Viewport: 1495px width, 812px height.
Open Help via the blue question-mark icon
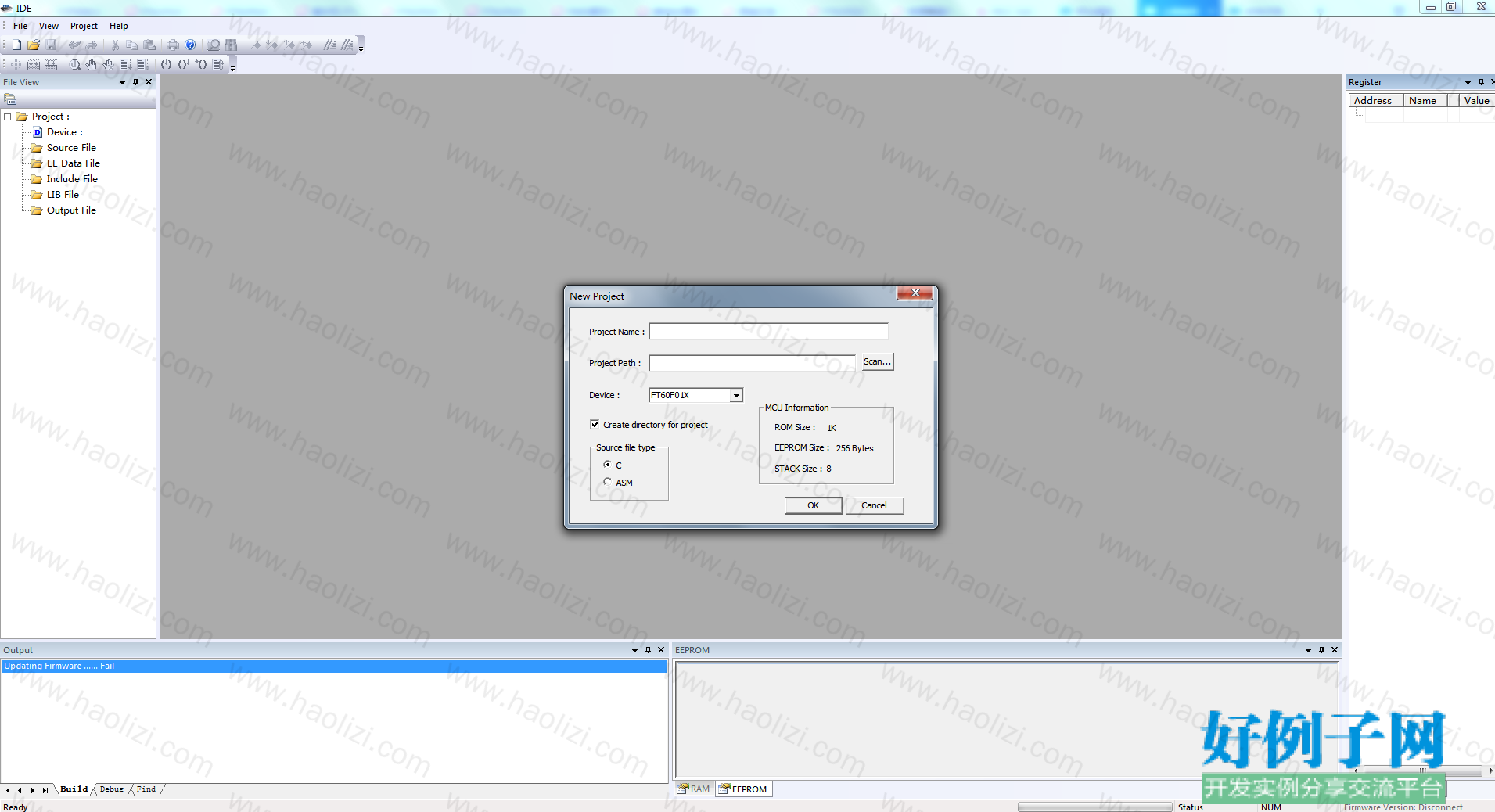point(190,45)
